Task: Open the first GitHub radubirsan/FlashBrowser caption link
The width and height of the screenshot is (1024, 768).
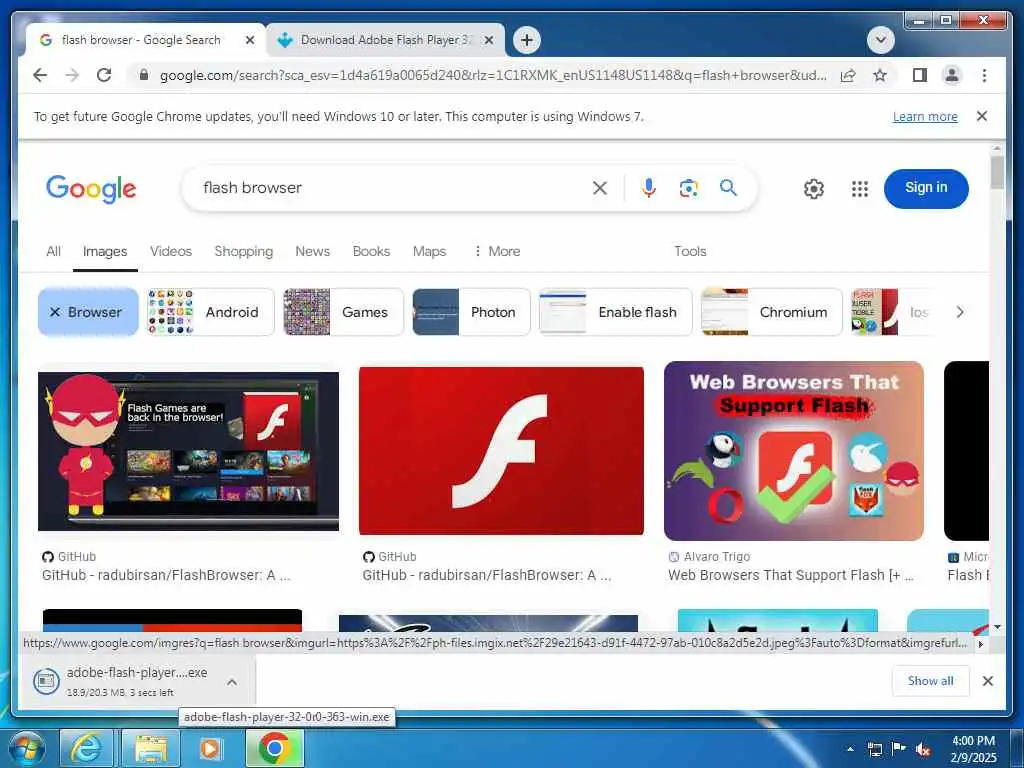Action: 167,575
